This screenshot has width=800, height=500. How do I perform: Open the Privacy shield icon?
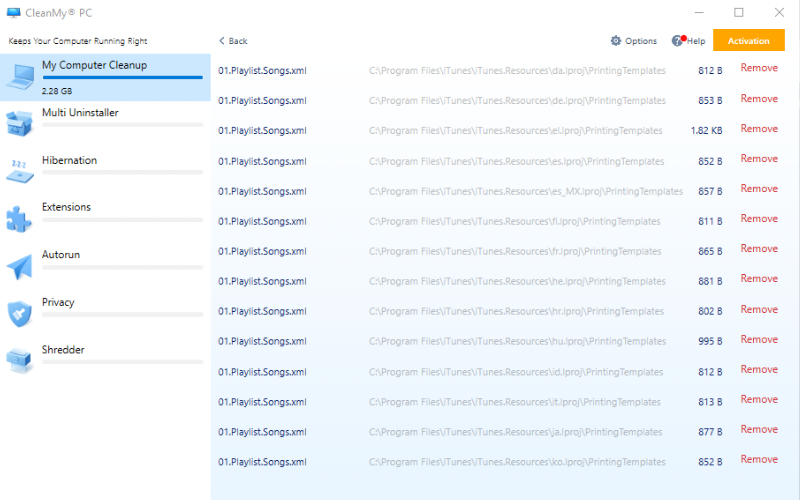pyautogui.click(x=20, y=313)
